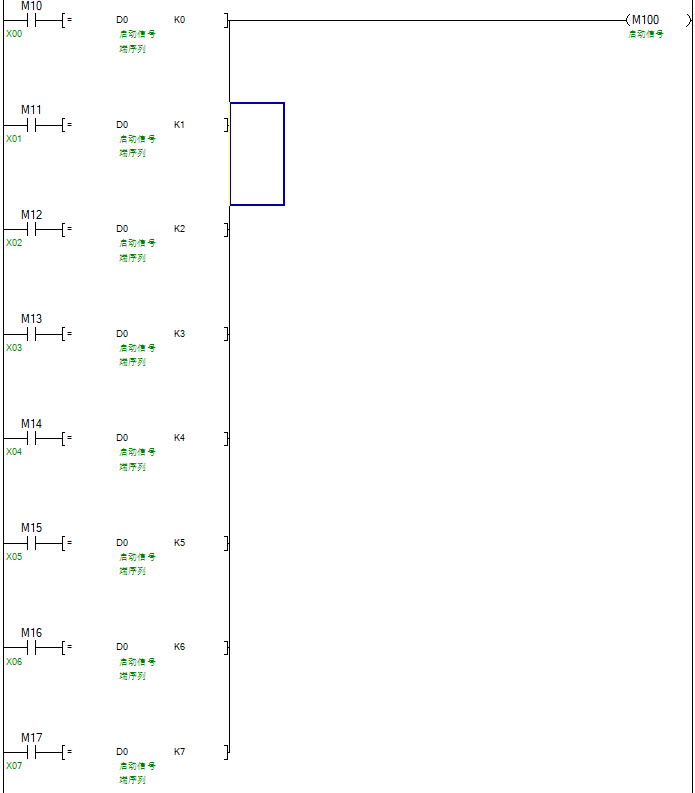Click D0 operand on the M10 rung
The width and height of the screenshot is (695, 793).
(122, 20)
